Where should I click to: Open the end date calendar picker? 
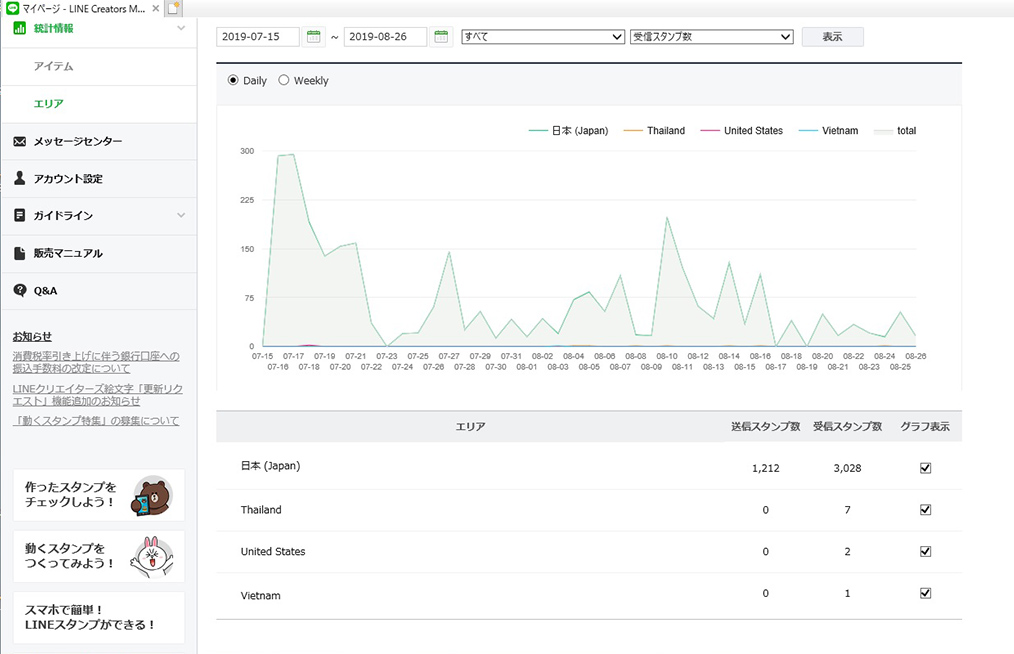(x=441, y=37)
